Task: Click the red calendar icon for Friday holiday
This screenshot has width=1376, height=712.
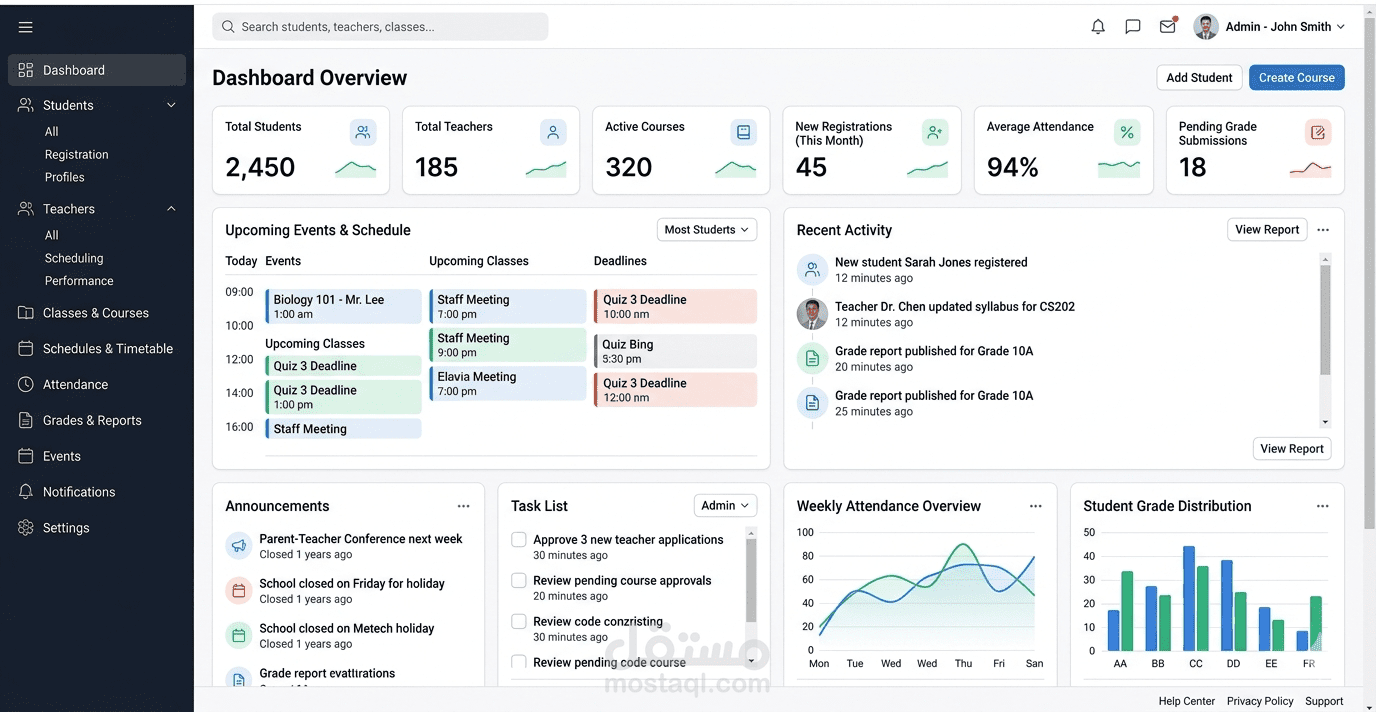Action: click(238, 591)
